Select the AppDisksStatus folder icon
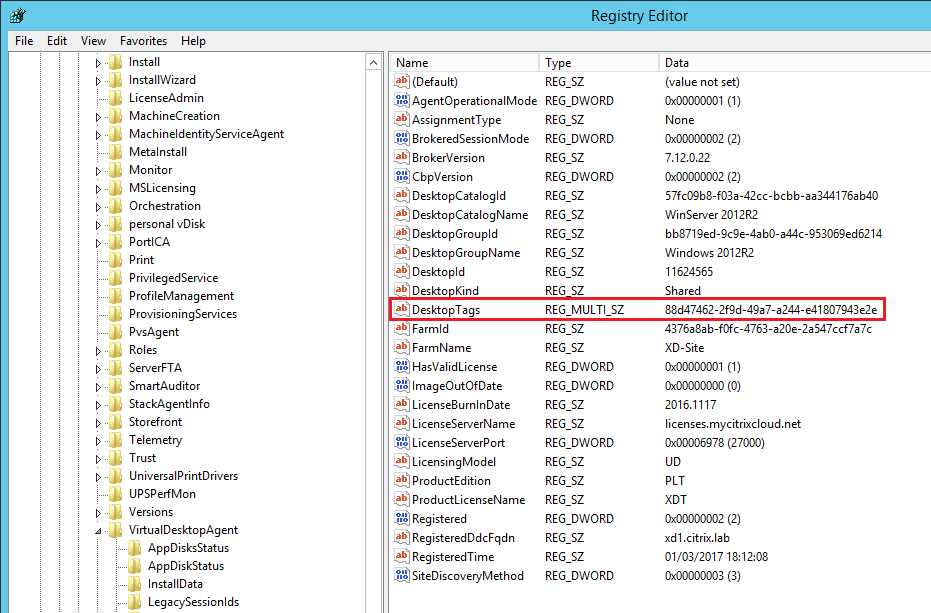 (135, 548)
